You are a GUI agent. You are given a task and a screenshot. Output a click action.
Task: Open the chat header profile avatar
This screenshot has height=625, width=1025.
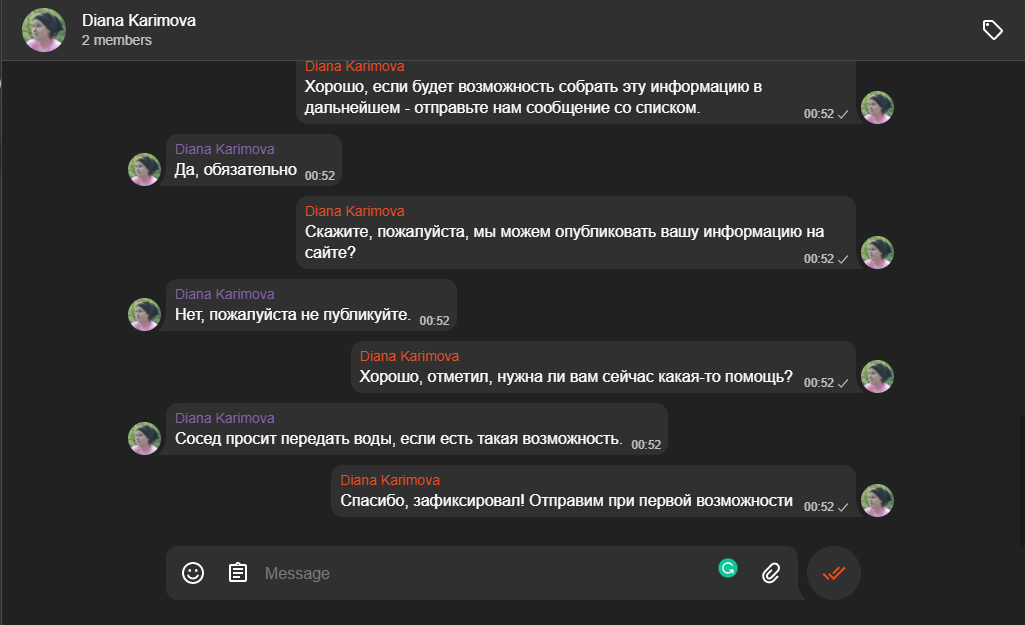tap(44, 30)
